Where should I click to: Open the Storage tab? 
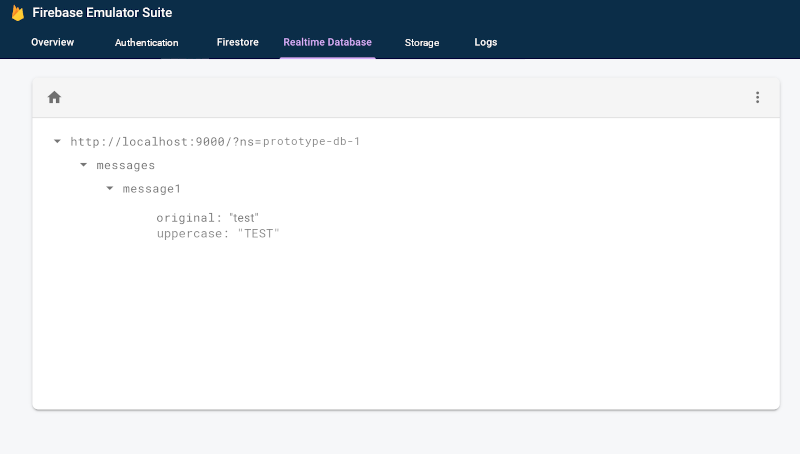(x=421, y=43)
